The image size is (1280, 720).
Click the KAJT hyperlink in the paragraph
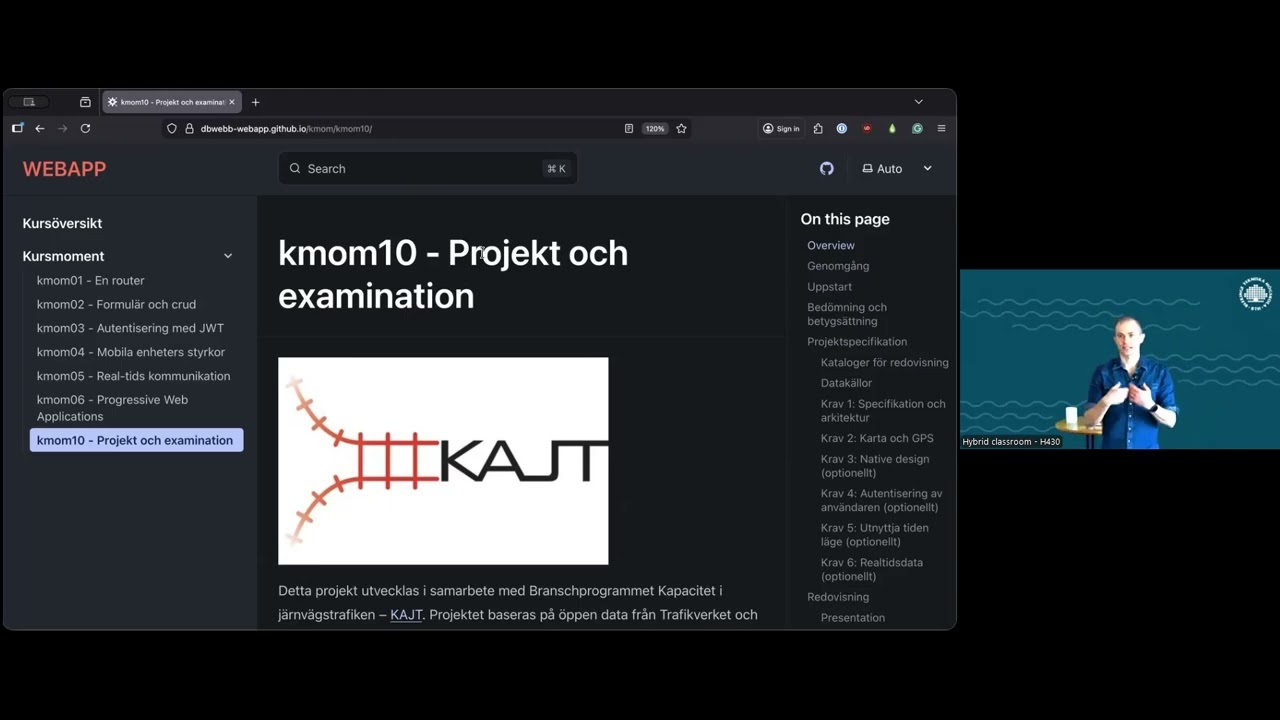pyautogui.click(x=406, y=615)
